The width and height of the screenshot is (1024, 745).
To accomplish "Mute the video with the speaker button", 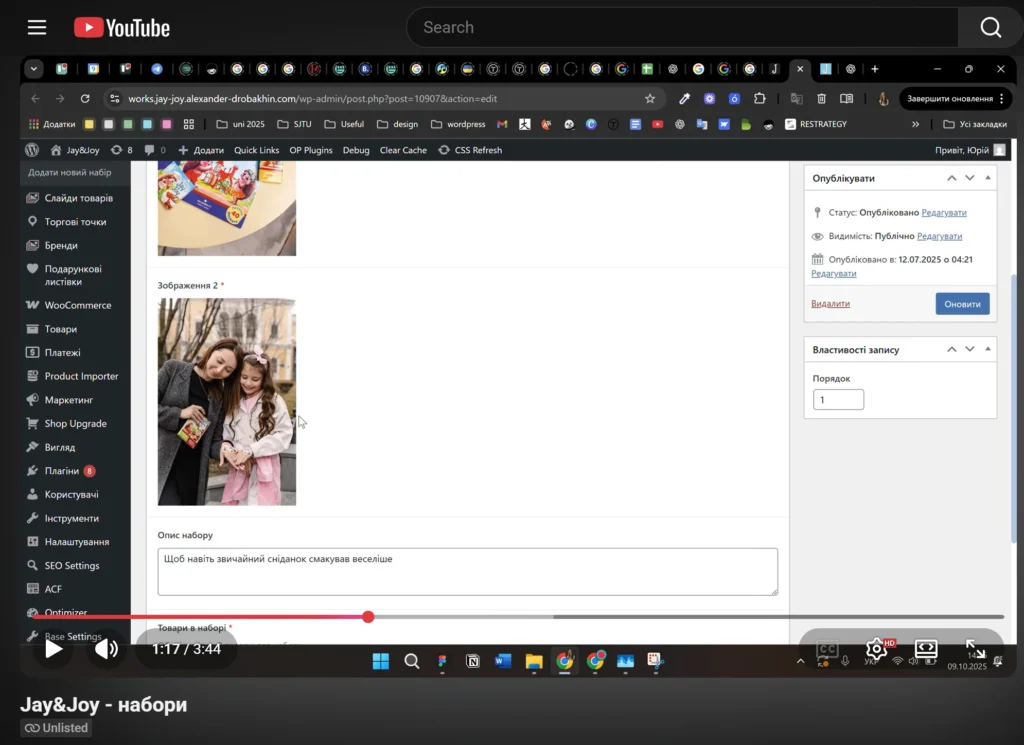I will pos(106,649).
